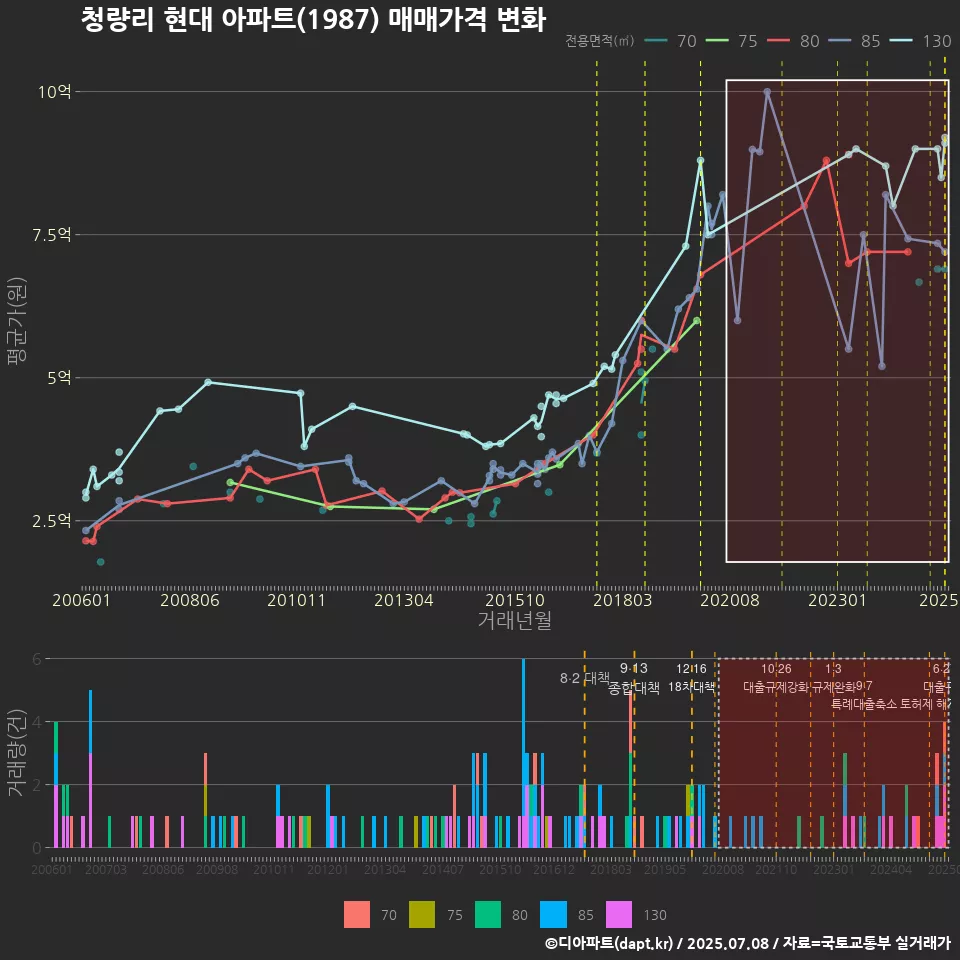Click the 8·2 대책 policy annotation
The image size is (960, 960).
[x=585, y=678]
